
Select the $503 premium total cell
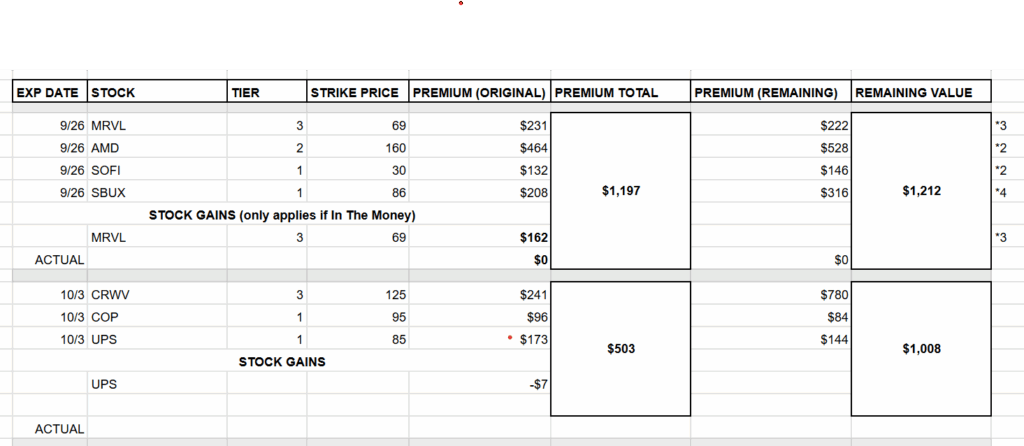[x=620, y=349]
